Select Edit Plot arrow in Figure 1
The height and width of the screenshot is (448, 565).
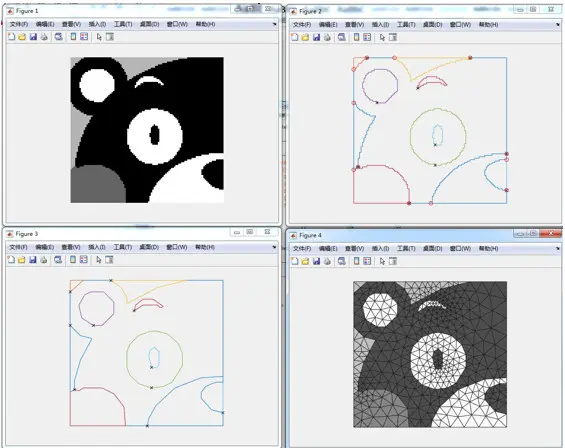coord(99,37)
